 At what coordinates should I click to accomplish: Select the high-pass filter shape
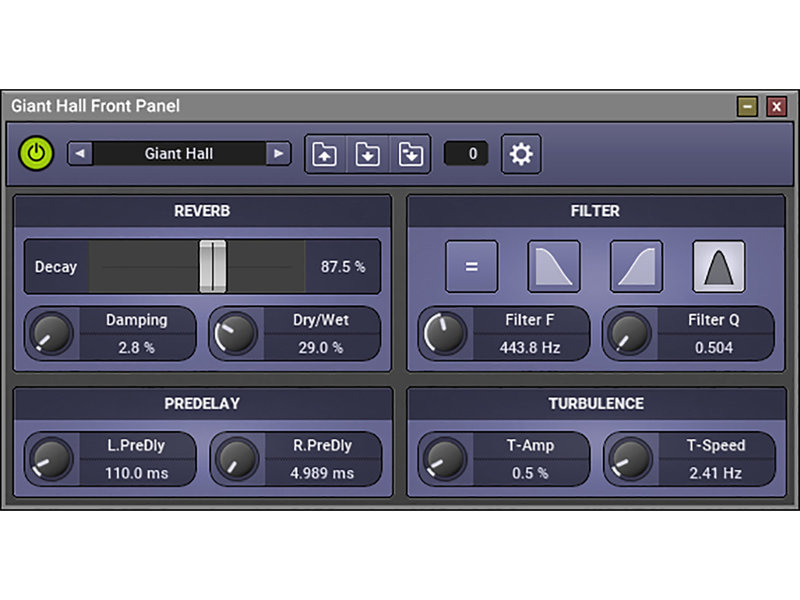point(636,267)
